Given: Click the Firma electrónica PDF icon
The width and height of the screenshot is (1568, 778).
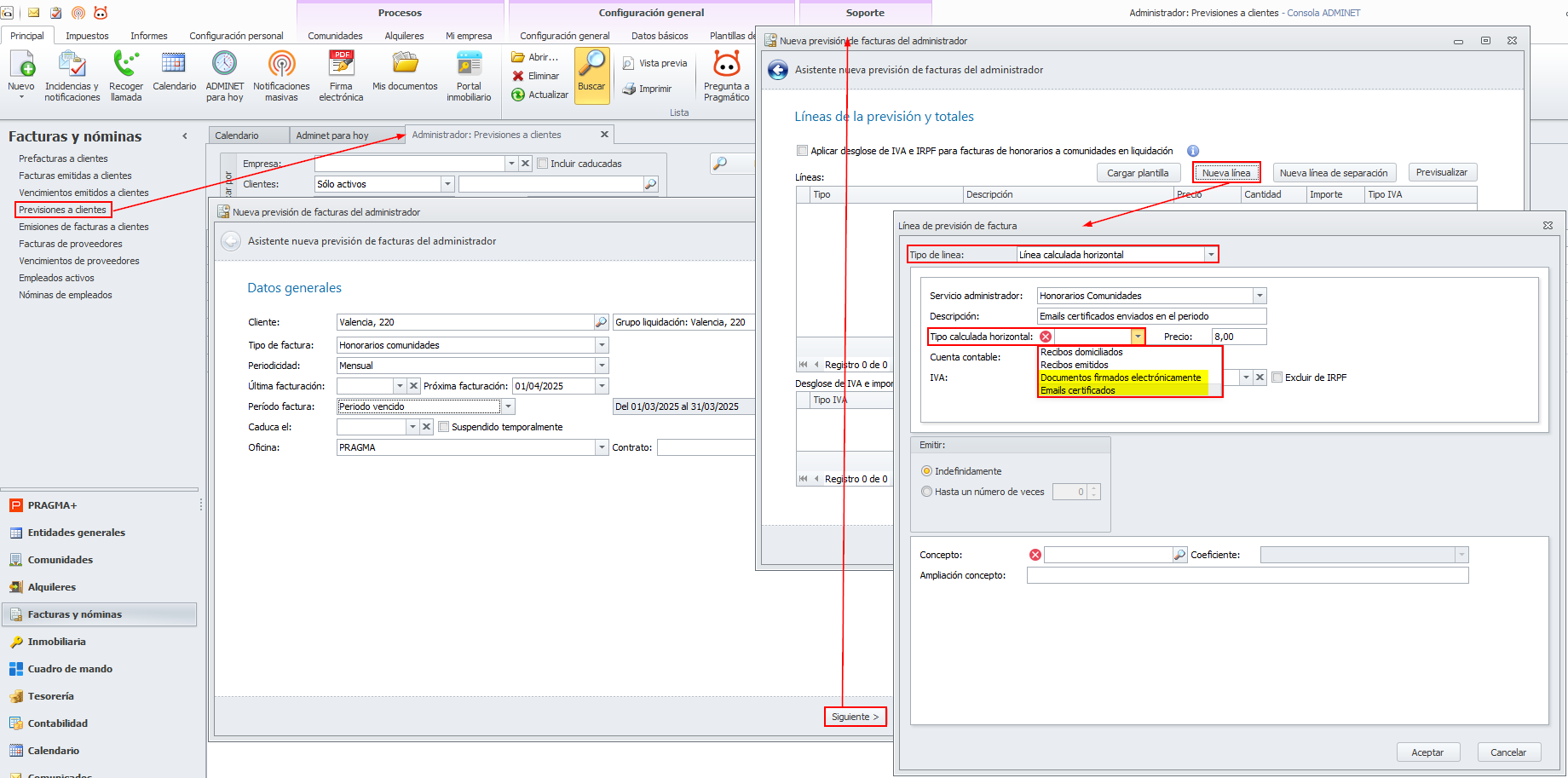Looking at the screenshot, I should tap(341, 75).
